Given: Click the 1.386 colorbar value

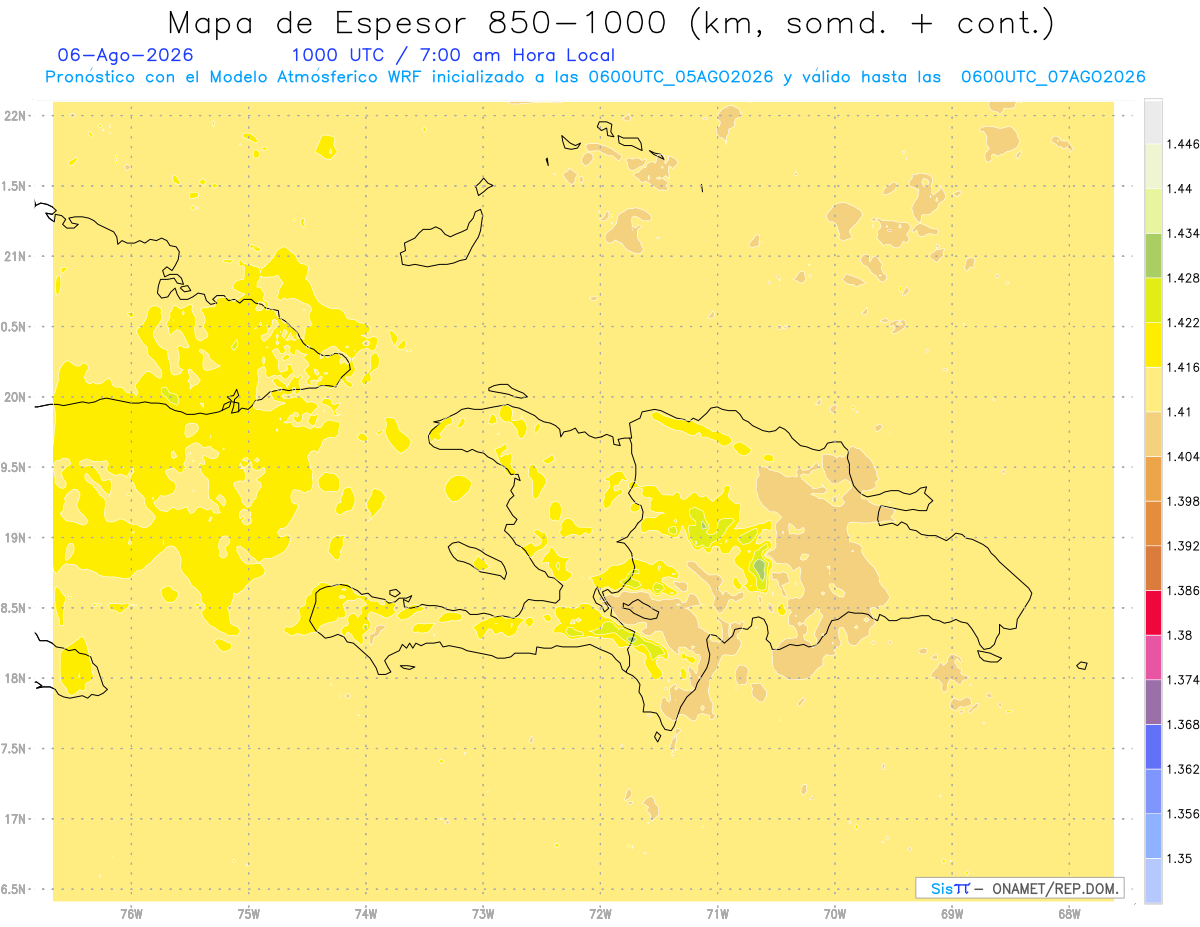Looking at the screenshot, I should coord(1184,590).
